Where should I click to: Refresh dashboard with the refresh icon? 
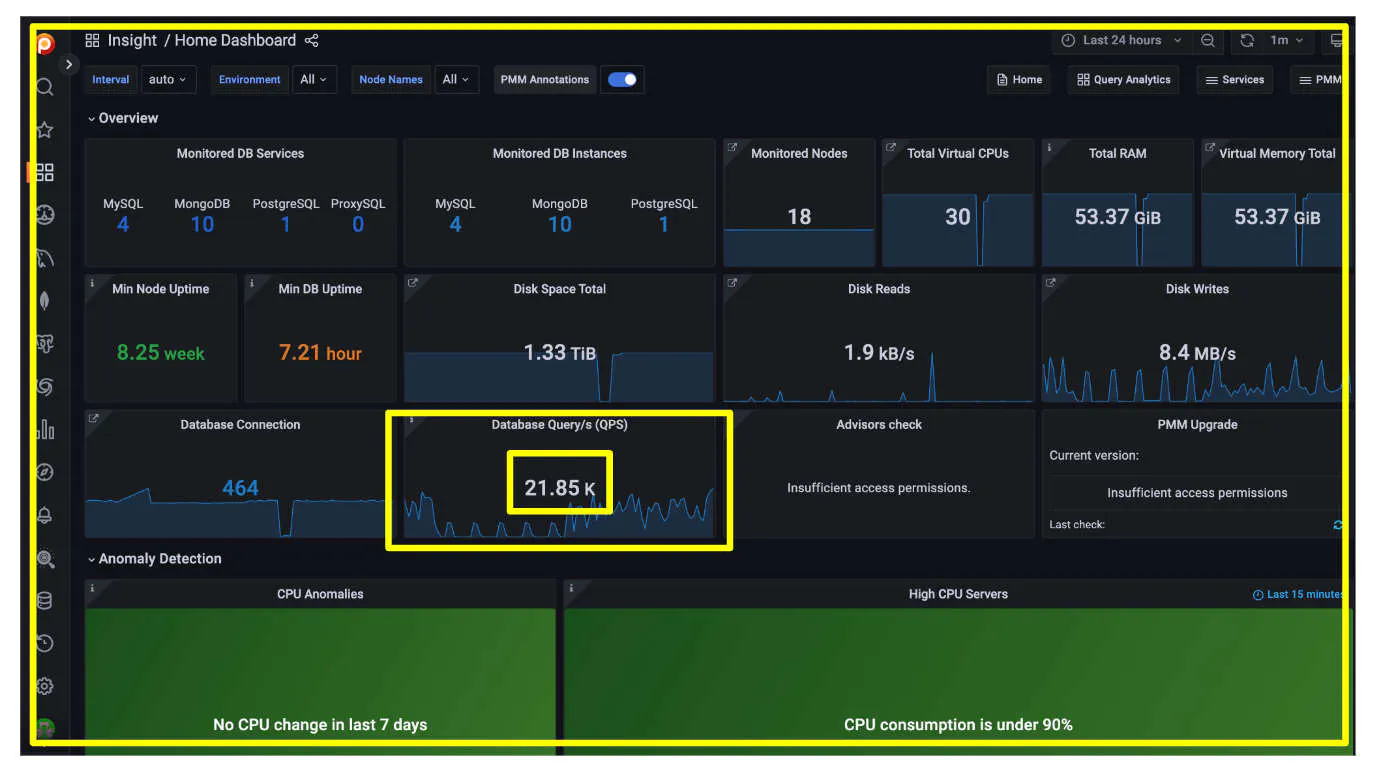point(1247,41)
